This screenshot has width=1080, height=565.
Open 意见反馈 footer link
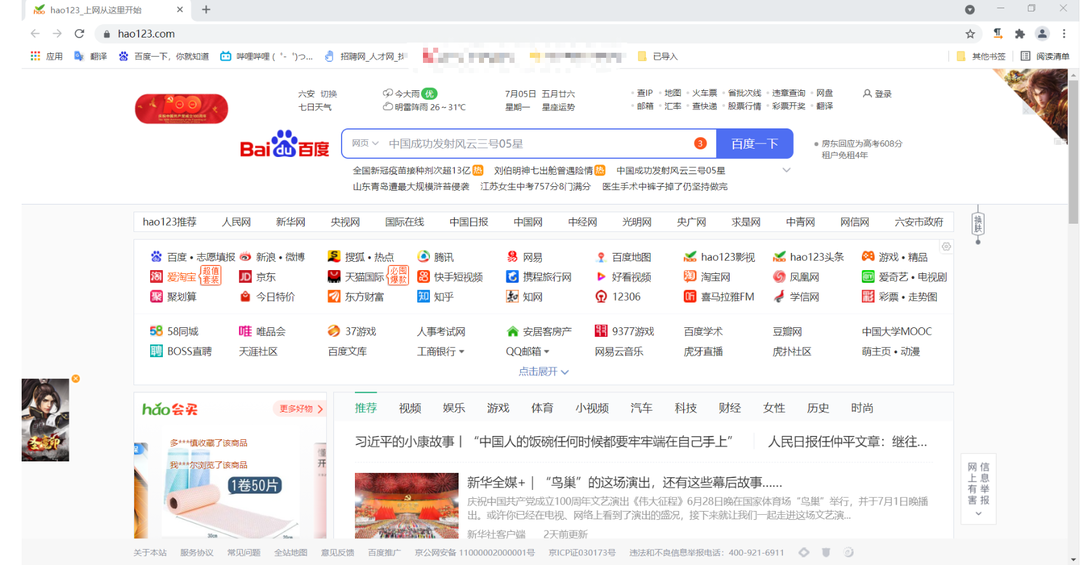(x=338, y=553)
